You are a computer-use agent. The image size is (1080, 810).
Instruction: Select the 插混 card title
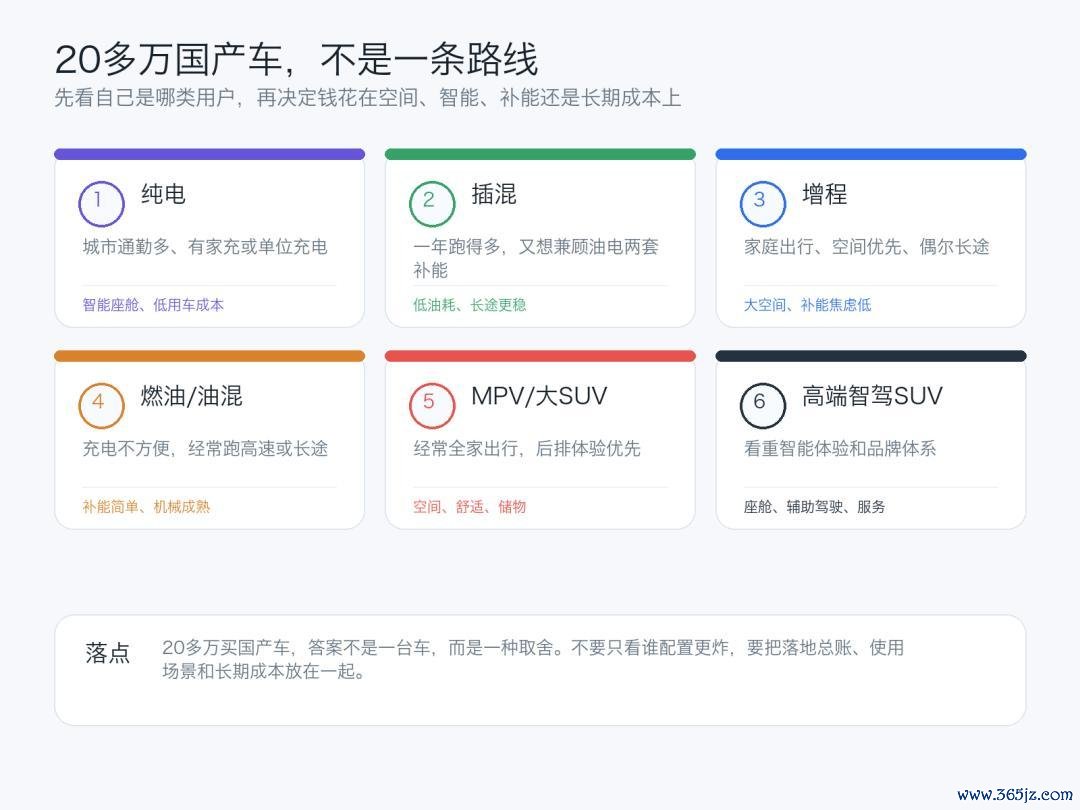(494, 194)
